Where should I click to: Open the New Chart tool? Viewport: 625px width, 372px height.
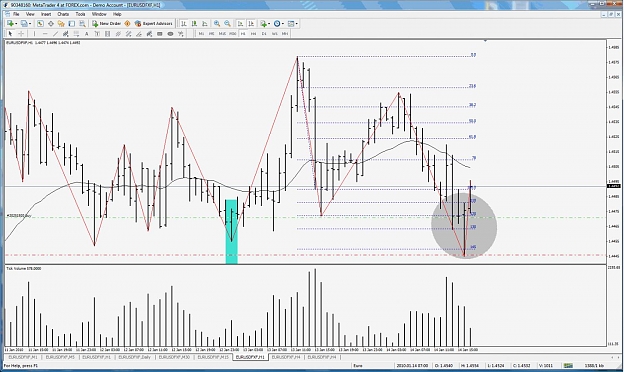pyautogui.click(x=10, y=24)
